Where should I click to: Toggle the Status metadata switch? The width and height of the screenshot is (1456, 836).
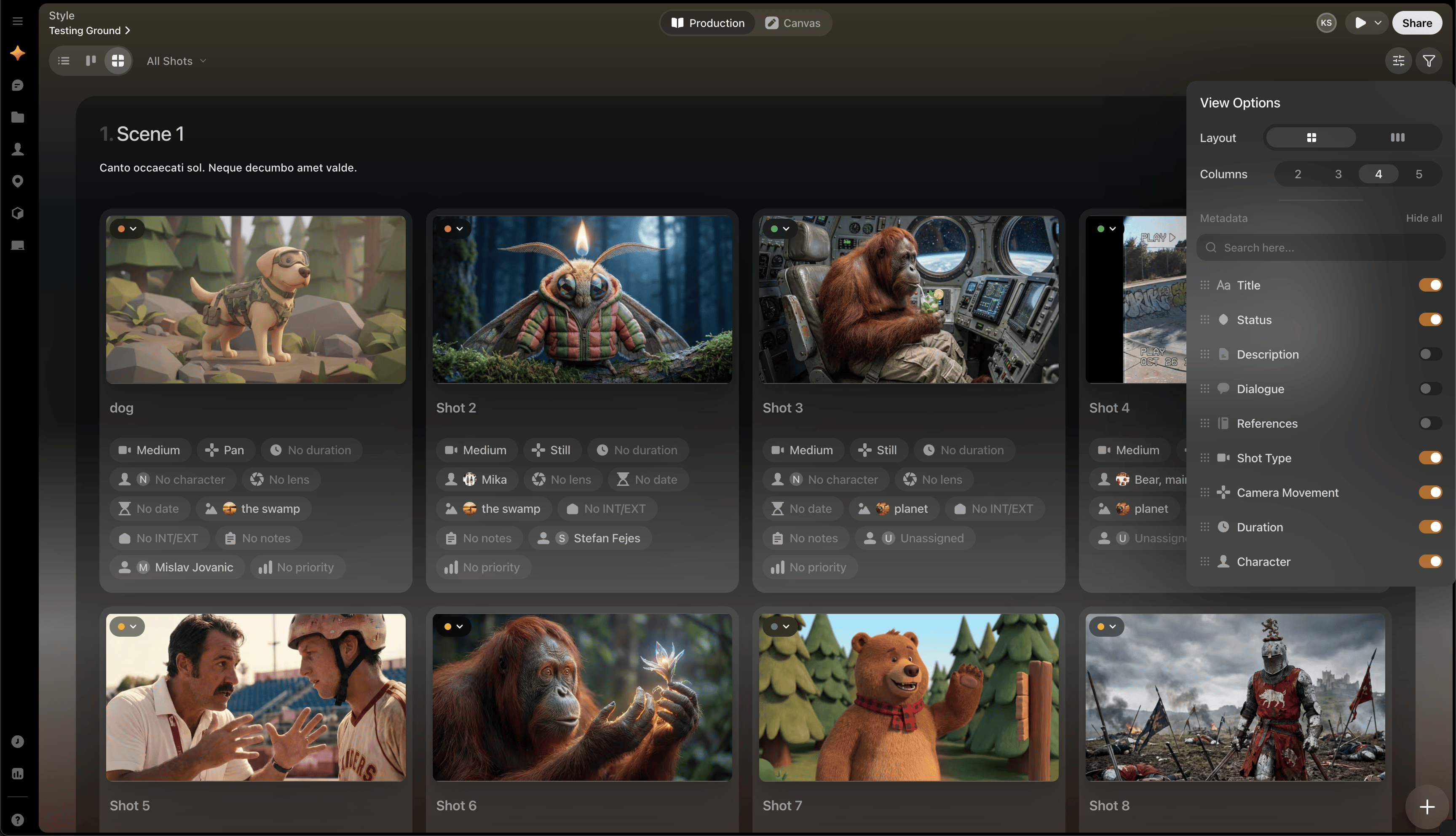point(1430,320)
